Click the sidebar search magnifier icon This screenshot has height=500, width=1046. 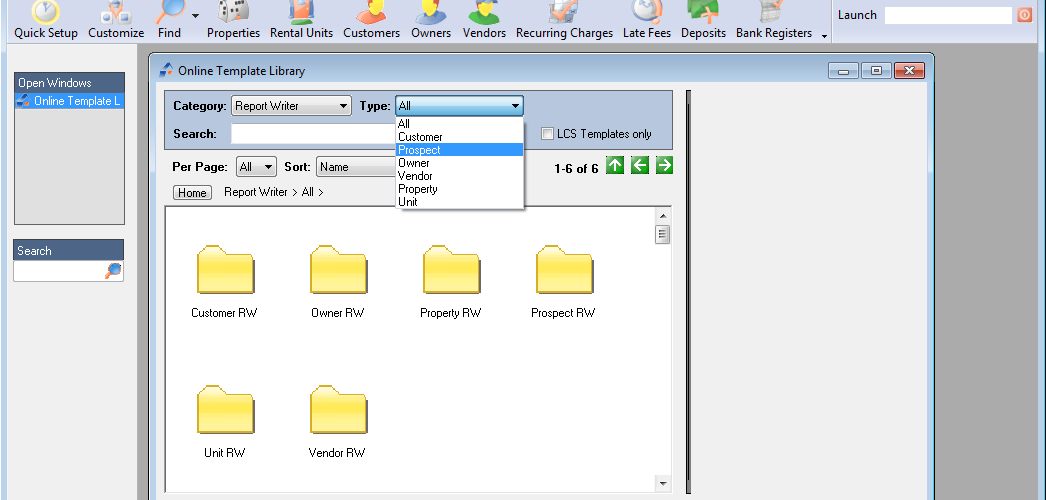pyautogui.click(x=113, y=271)
